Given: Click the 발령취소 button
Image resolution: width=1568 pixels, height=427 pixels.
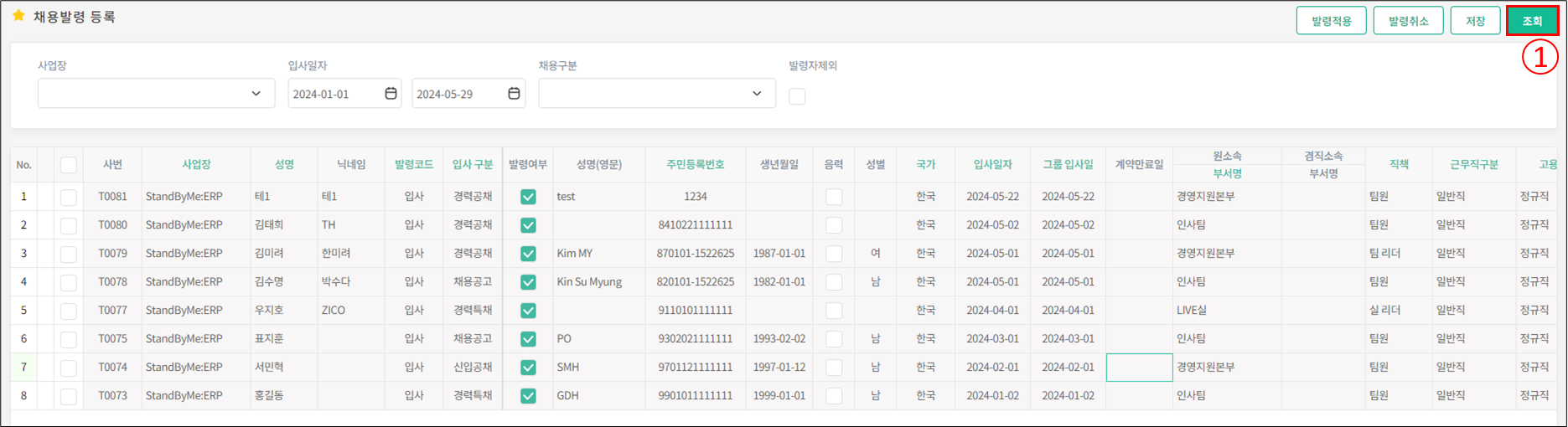Looking at the screenshot, I should point(1408,21).
